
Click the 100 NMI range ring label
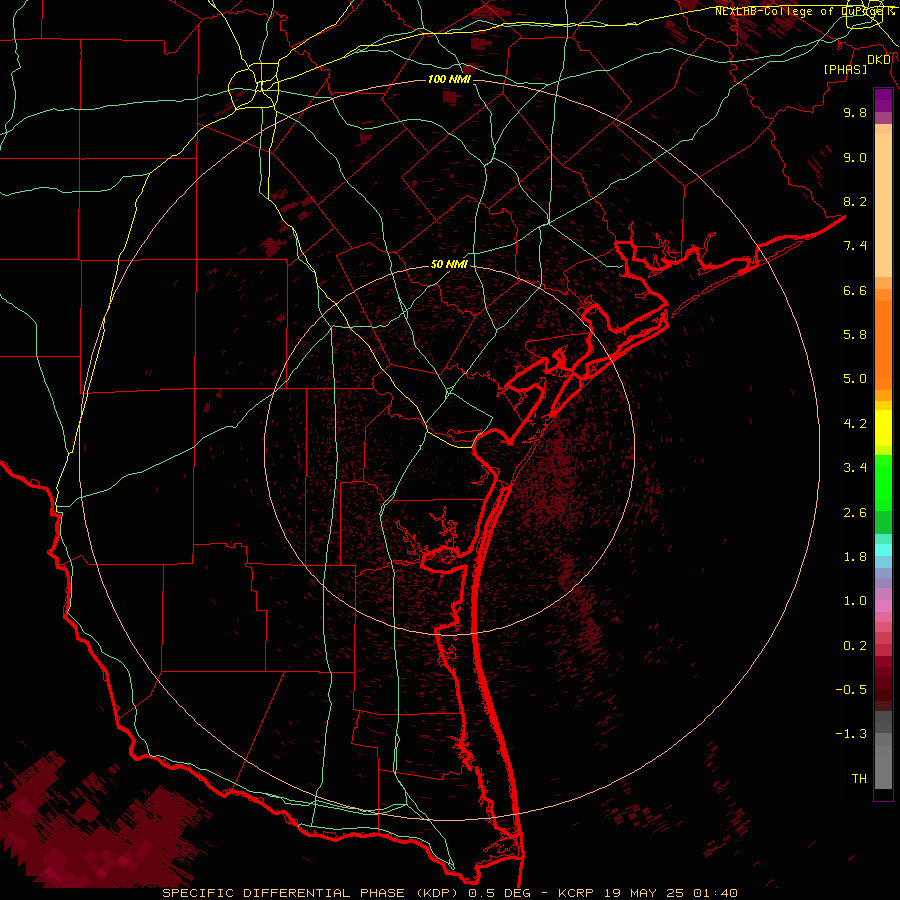pos(449,79)
